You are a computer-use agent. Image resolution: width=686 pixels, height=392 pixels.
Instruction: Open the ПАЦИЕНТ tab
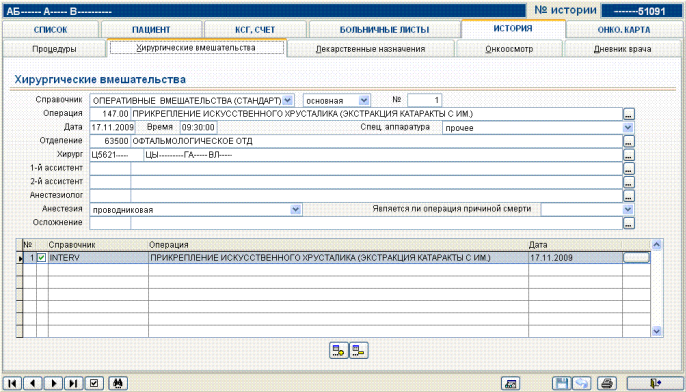151,30
